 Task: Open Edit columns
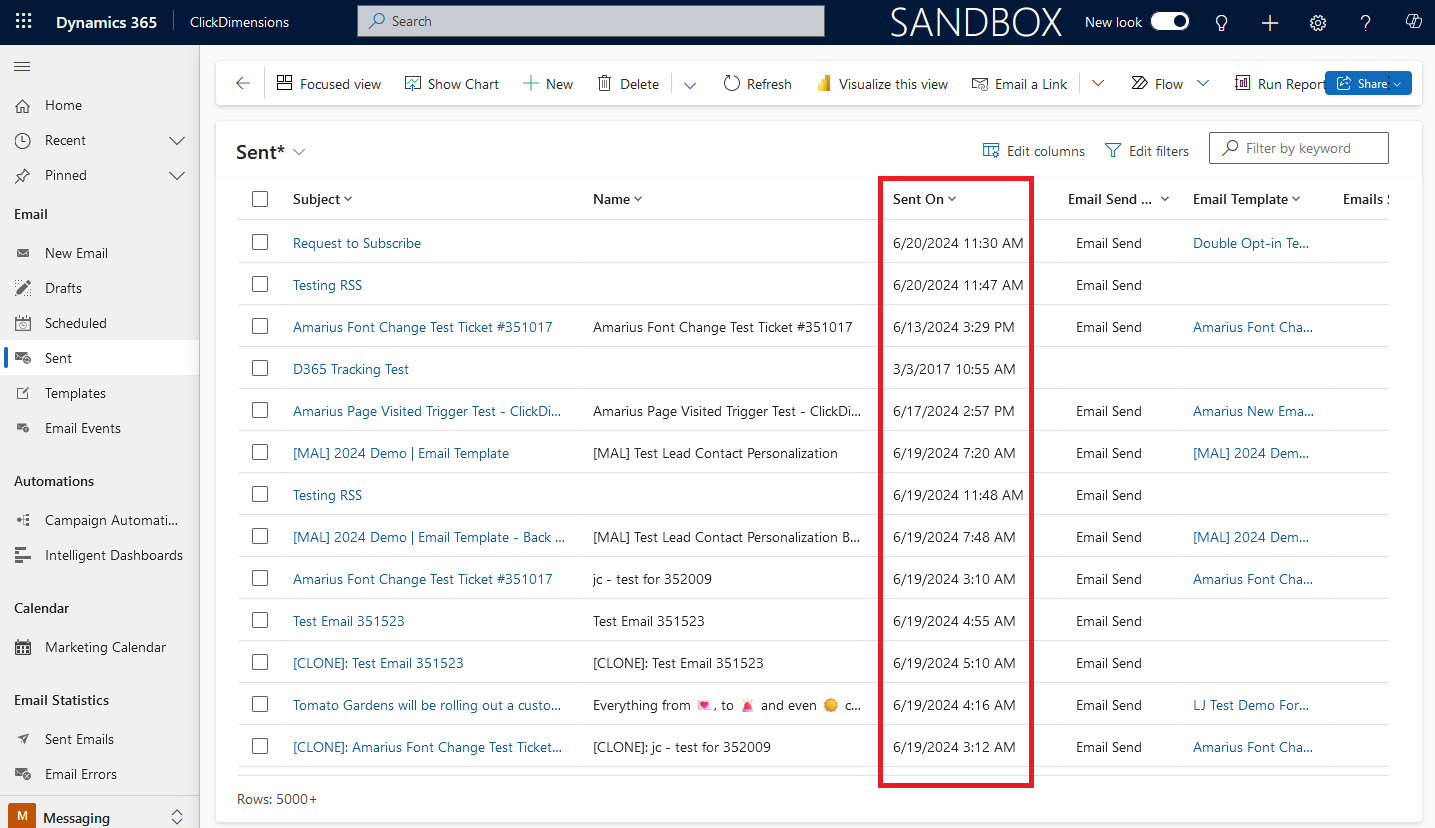pyautogui.click(x=1034, y=151)
